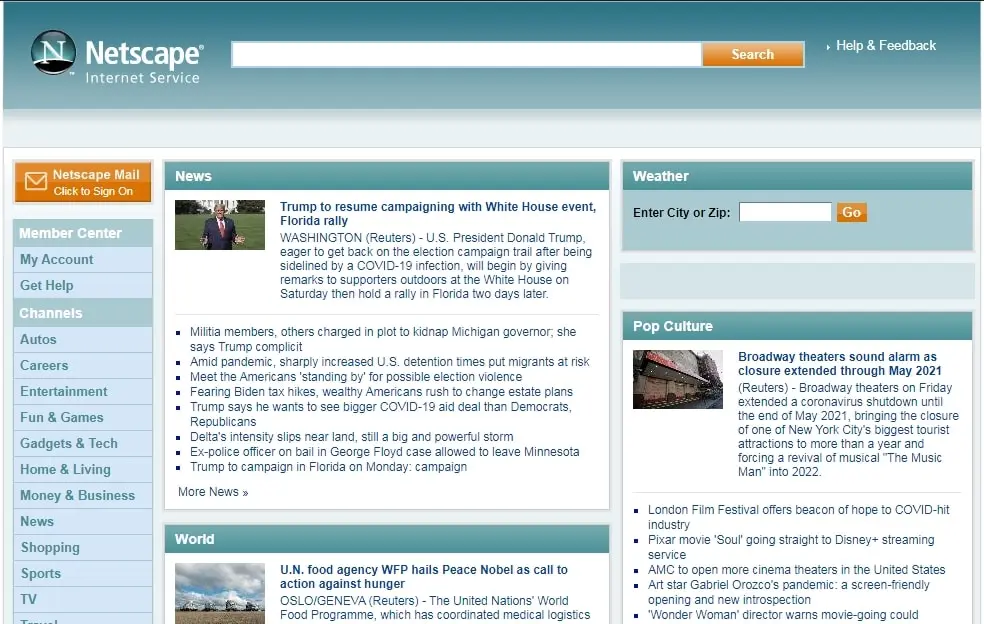Click the More News link
Screen dimensions: 984x624
(213, 492)
